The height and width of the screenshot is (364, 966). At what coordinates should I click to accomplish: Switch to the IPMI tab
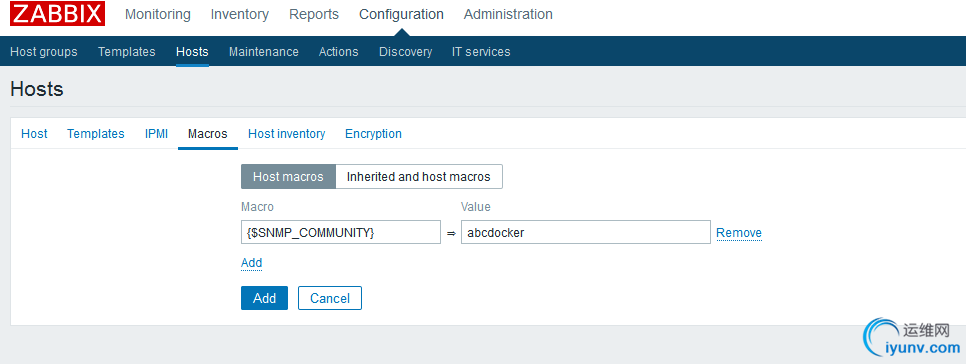coord(156,134)
